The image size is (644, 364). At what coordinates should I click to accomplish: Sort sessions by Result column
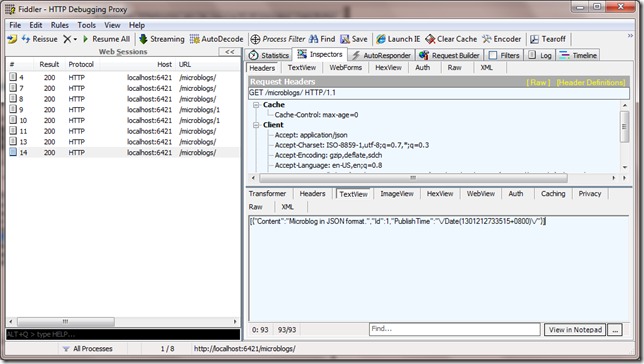pos(49,65)
